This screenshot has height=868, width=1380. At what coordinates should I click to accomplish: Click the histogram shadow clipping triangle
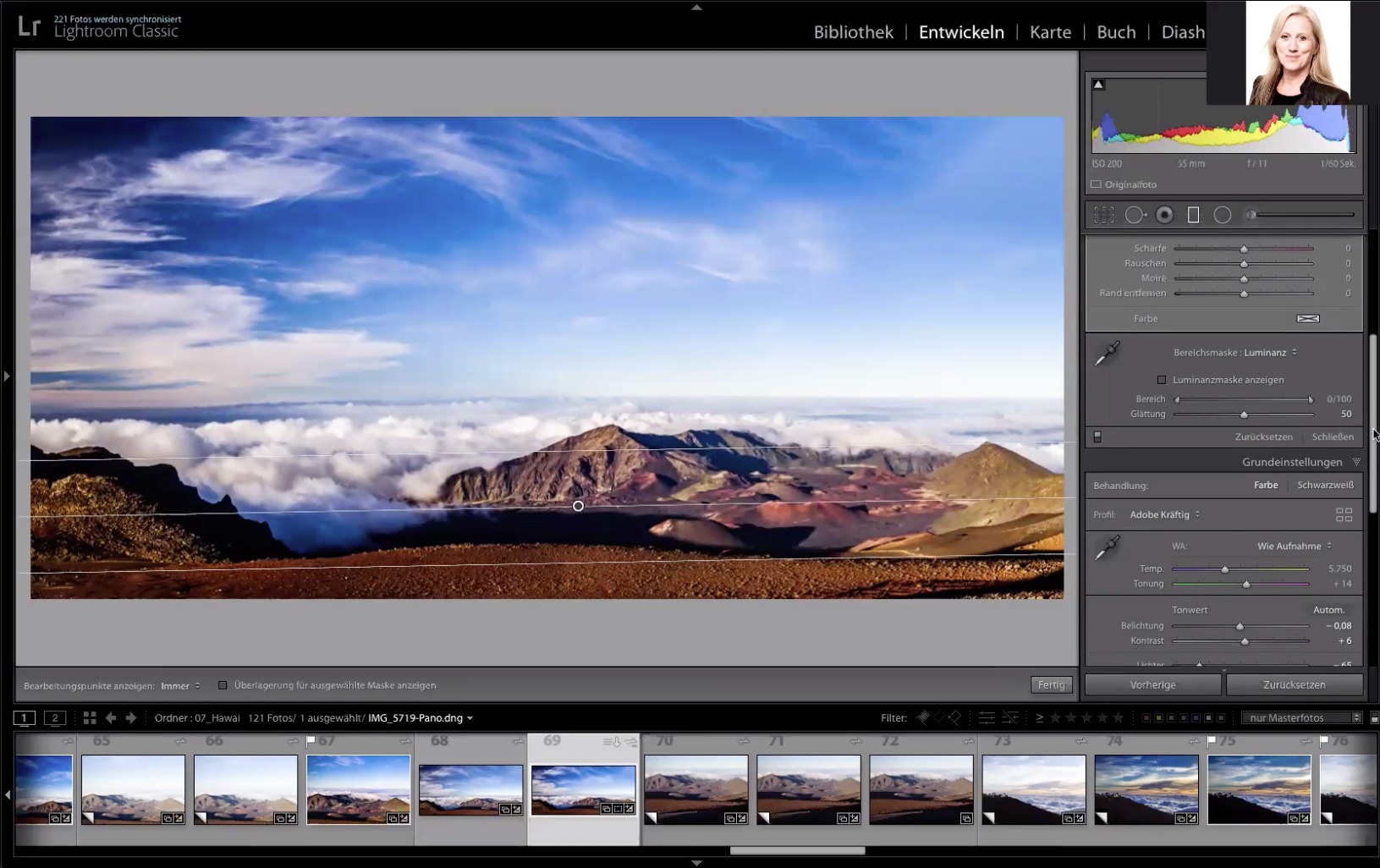1097,85
